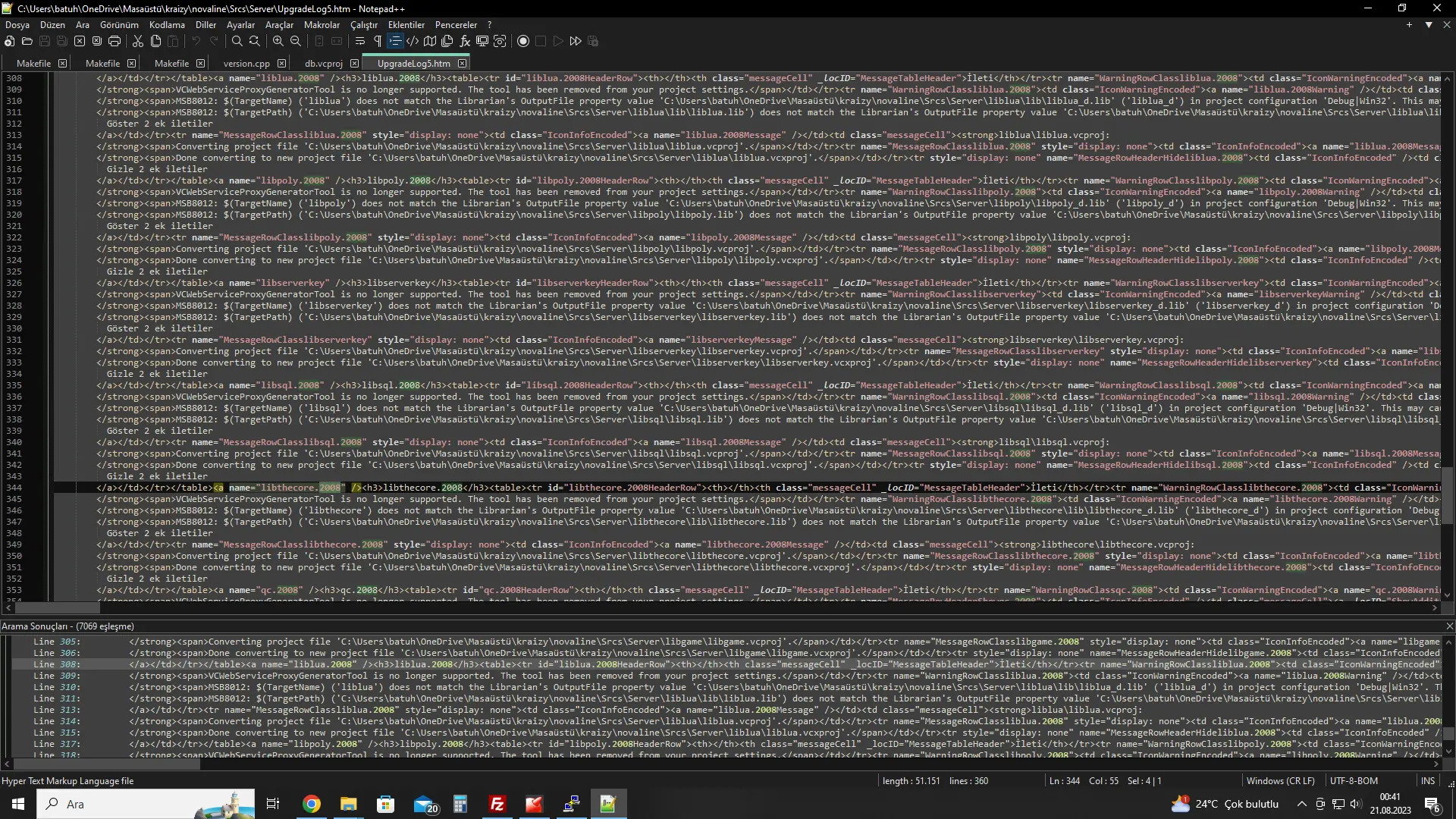Switch to the db.vcproj tab
This screenshot has height=819, width=1456.
(x=324, y=64)
